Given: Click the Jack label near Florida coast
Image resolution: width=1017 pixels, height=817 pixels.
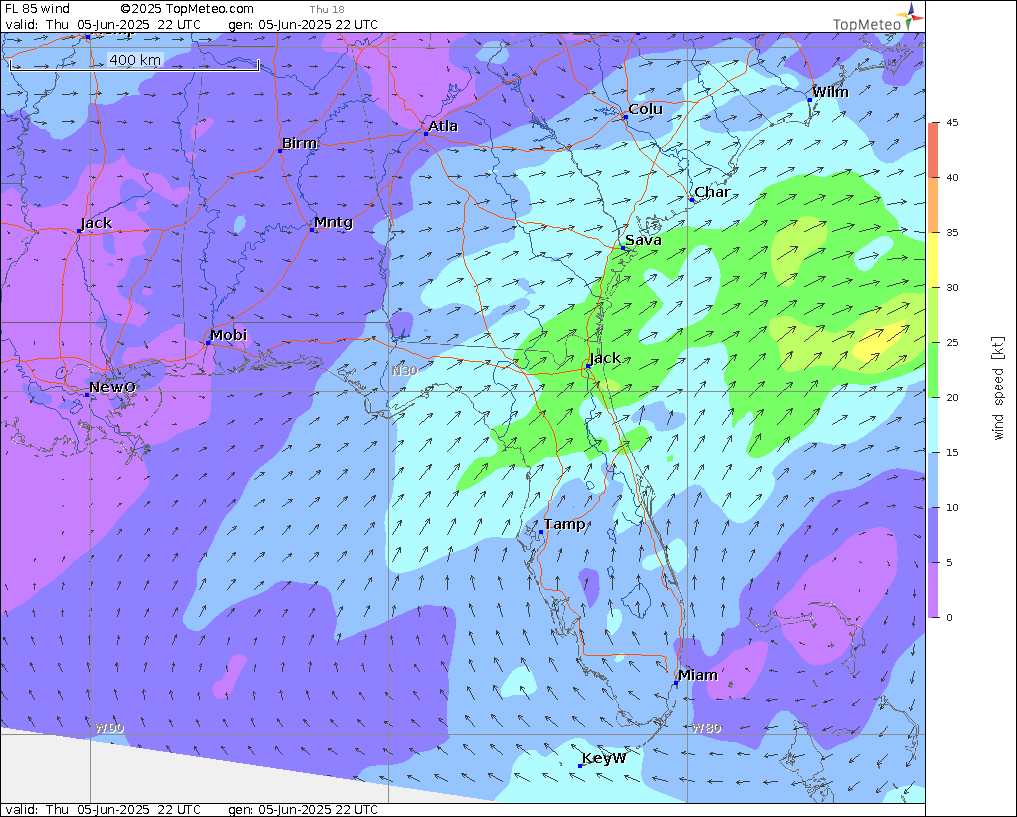Looking at the screenshot, I should pos(605,359).
